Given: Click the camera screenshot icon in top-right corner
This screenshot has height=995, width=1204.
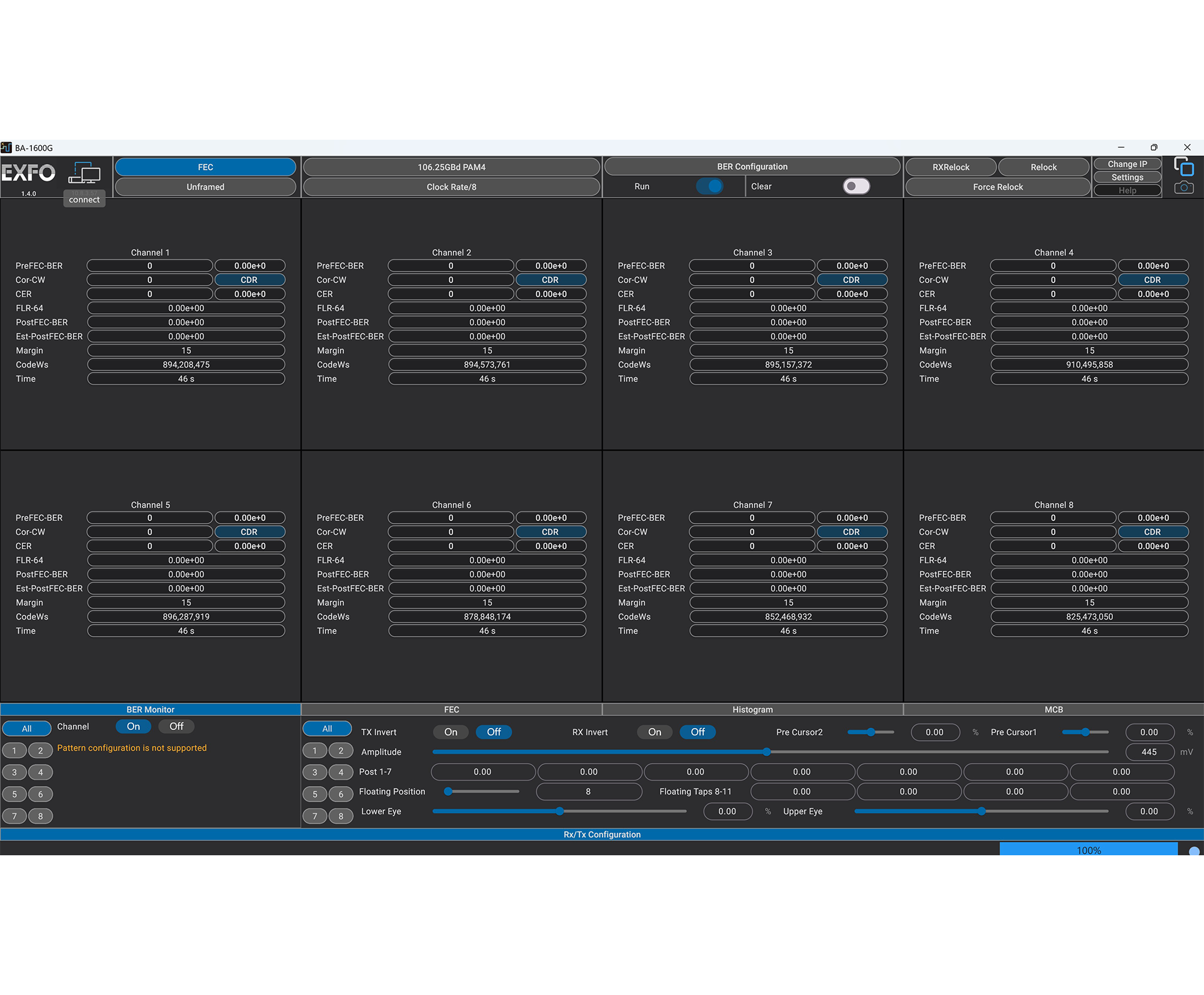Looking at the screenshot, I should (x=1185, y=187).
